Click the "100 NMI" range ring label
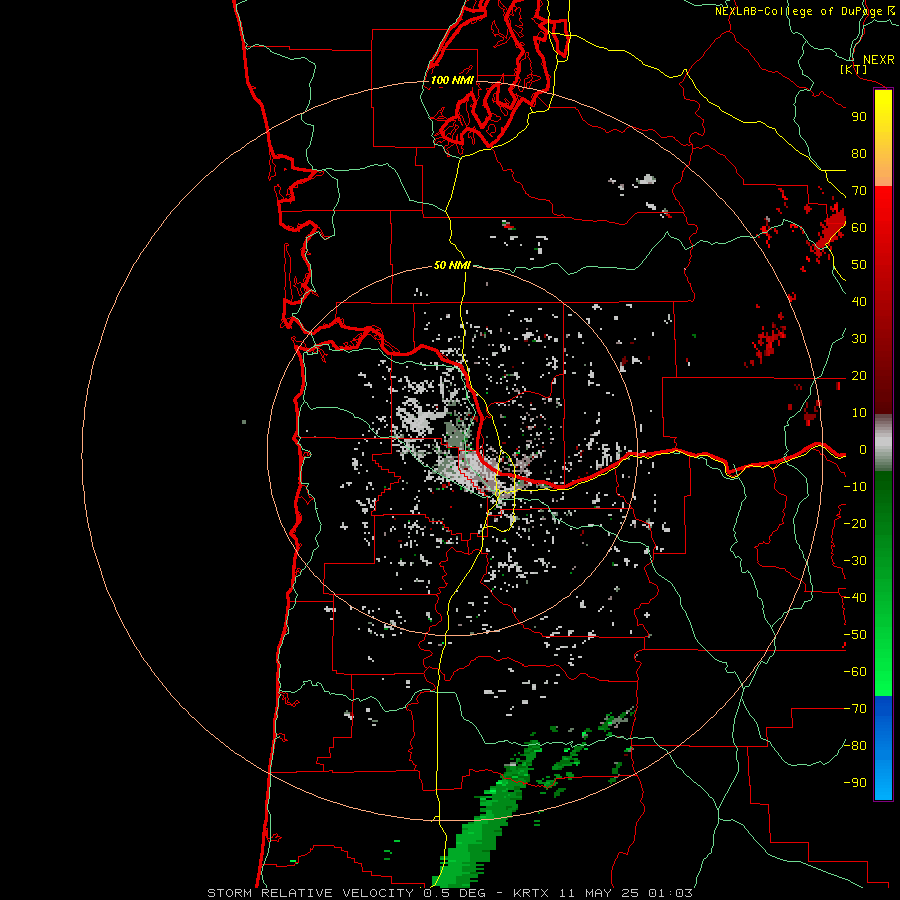900x900 pixels. pyautogui.click(x=452, y=80)
